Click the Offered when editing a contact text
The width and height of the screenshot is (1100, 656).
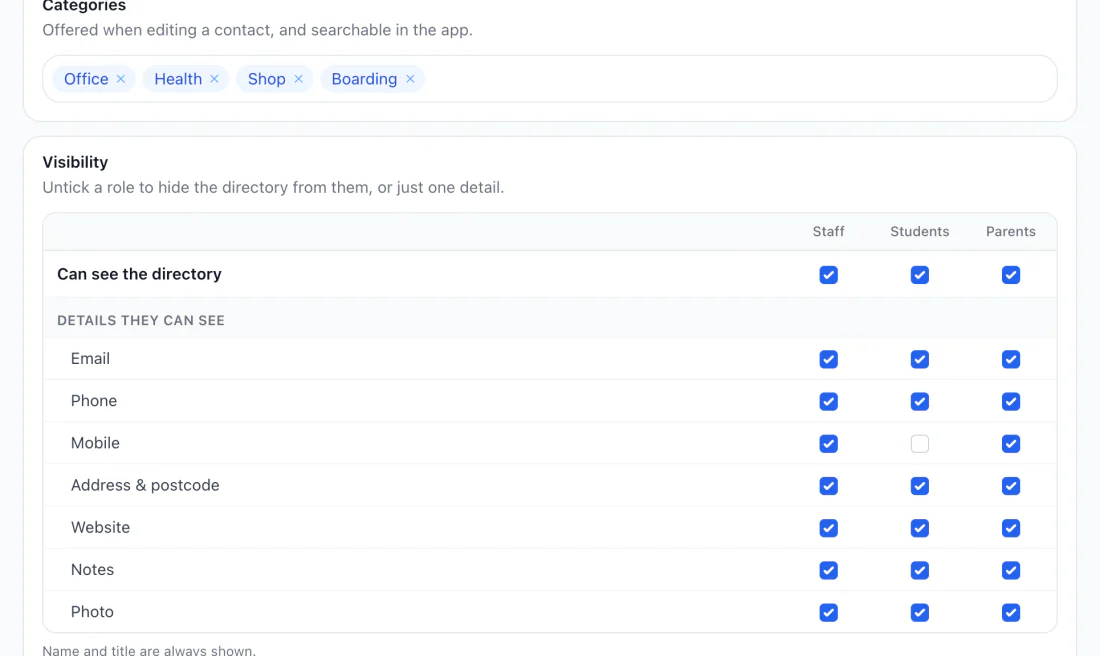coord(257,30)
